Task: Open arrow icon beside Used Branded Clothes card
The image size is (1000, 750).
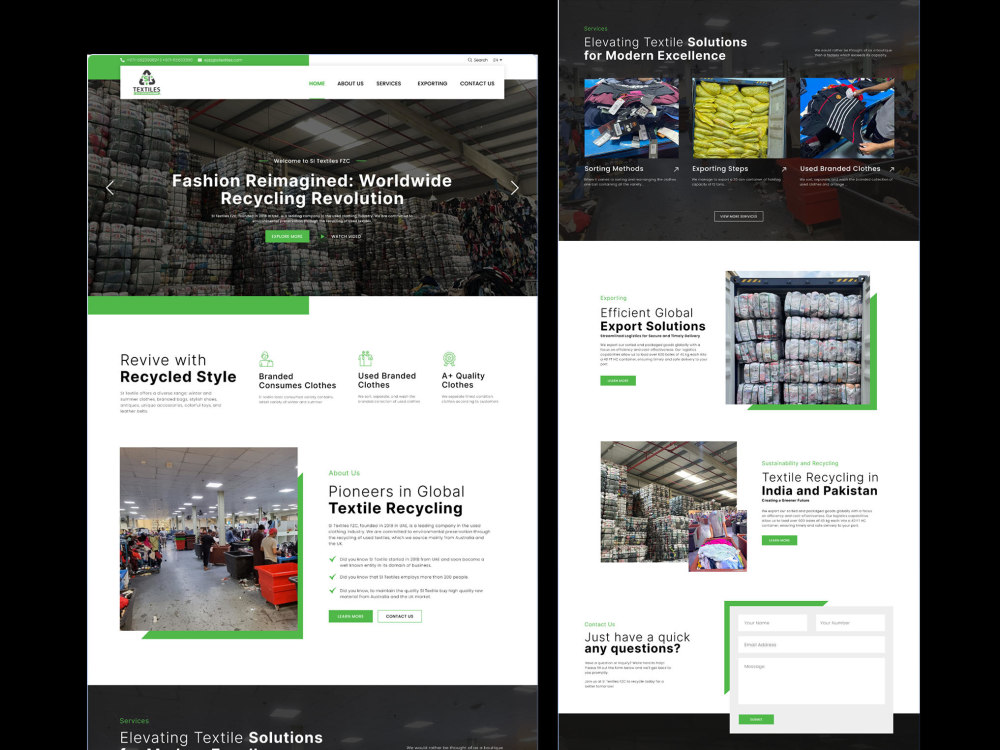Action: point(892,169)
